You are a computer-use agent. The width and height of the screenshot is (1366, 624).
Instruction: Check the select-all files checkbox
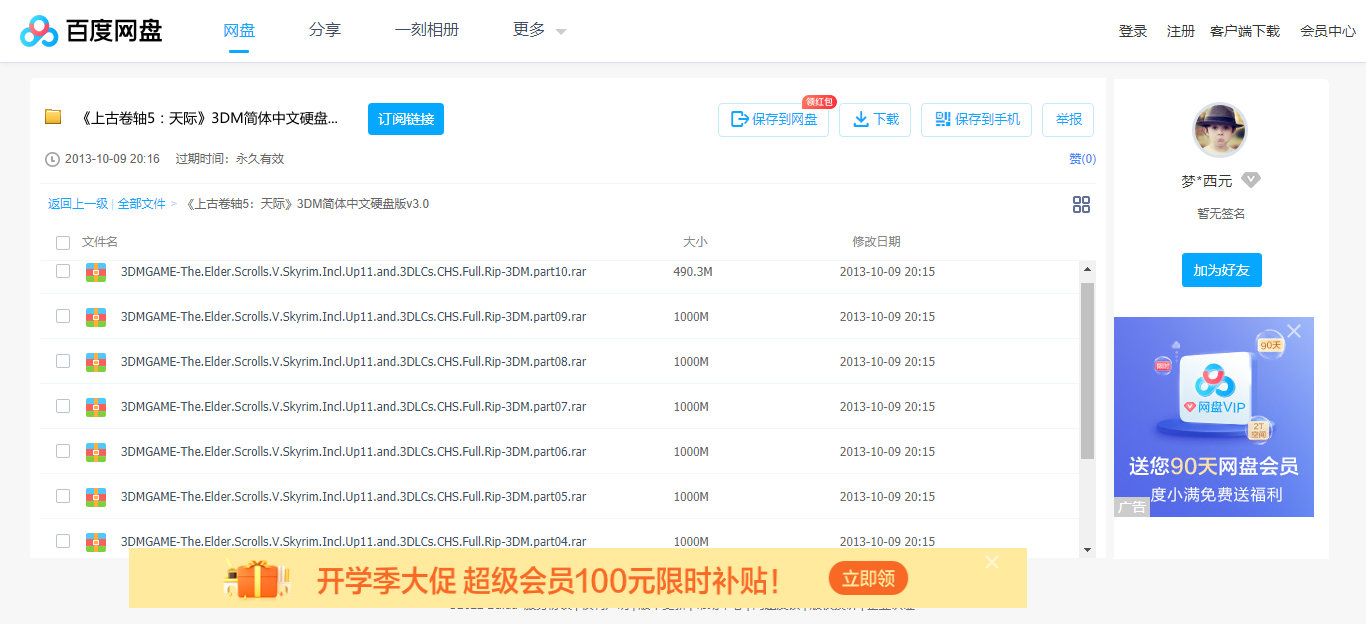pyautogui.click(x=63, y=243)
